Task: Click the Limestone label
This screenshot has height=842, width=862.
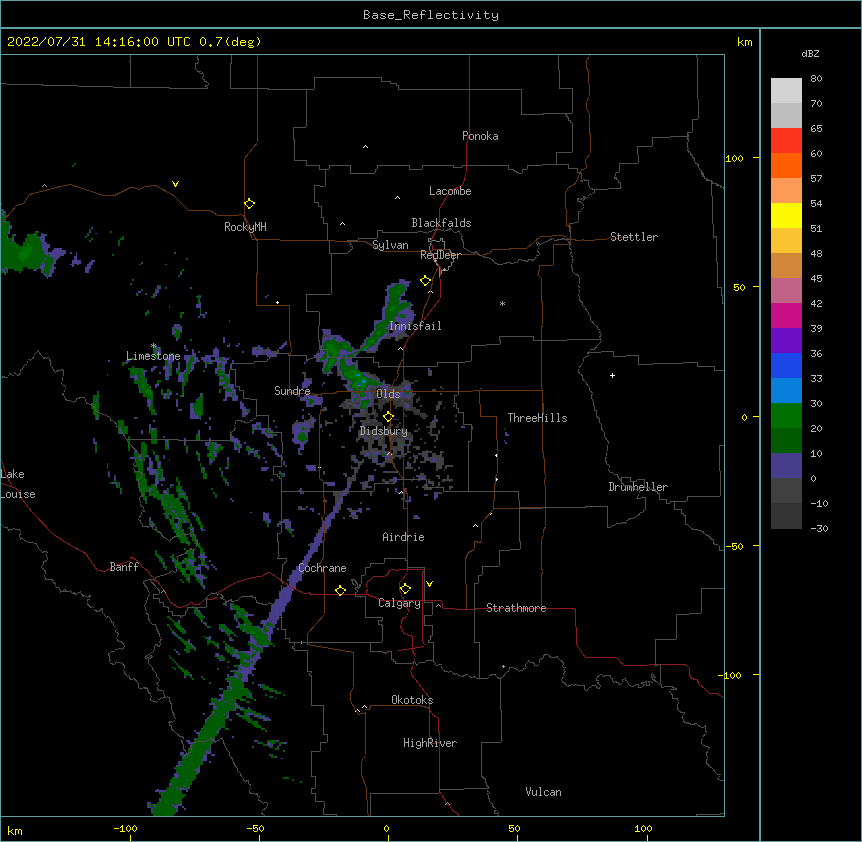Action: [153, 356]
